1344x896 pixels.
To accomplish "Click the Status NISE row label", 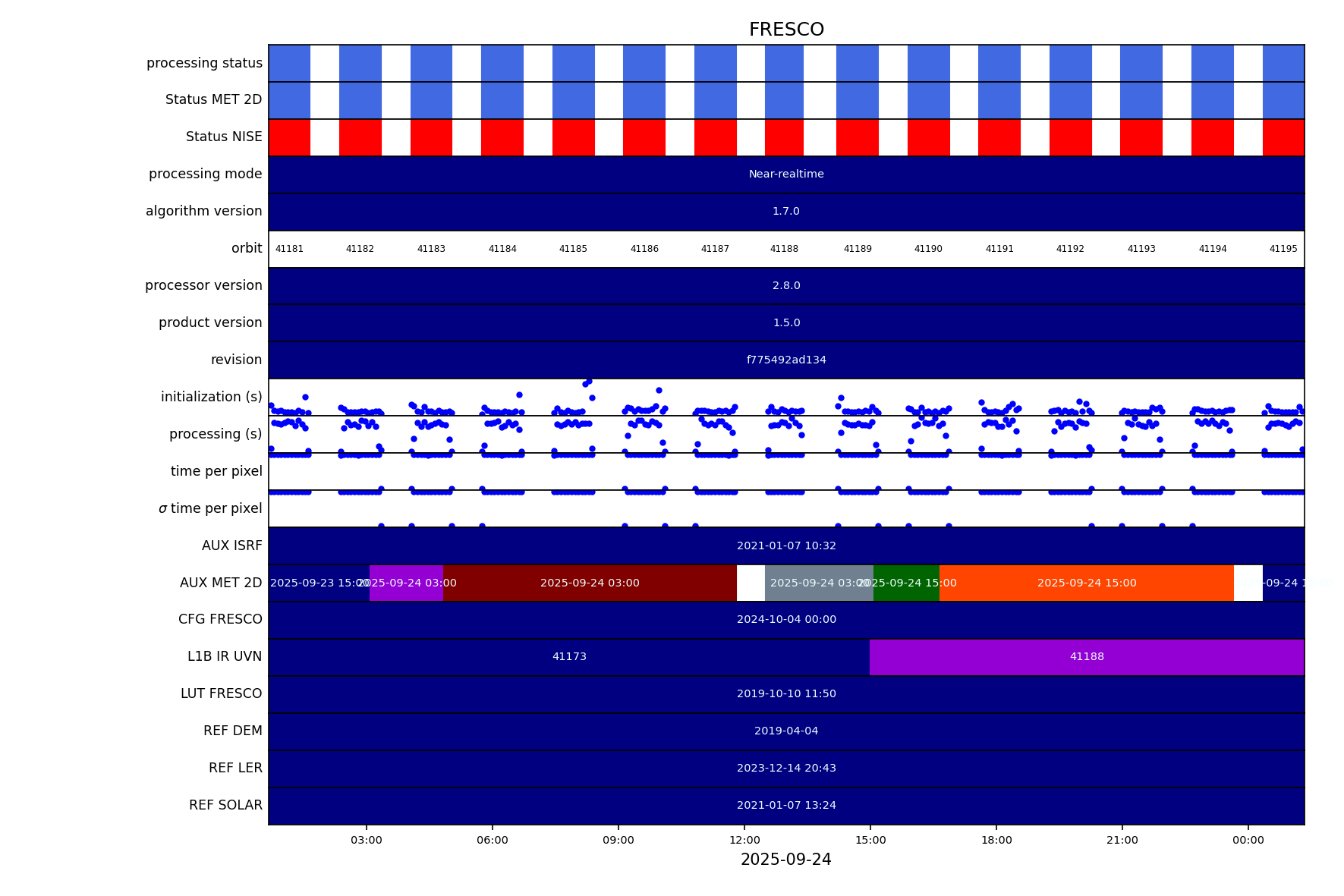I will 224,137.
